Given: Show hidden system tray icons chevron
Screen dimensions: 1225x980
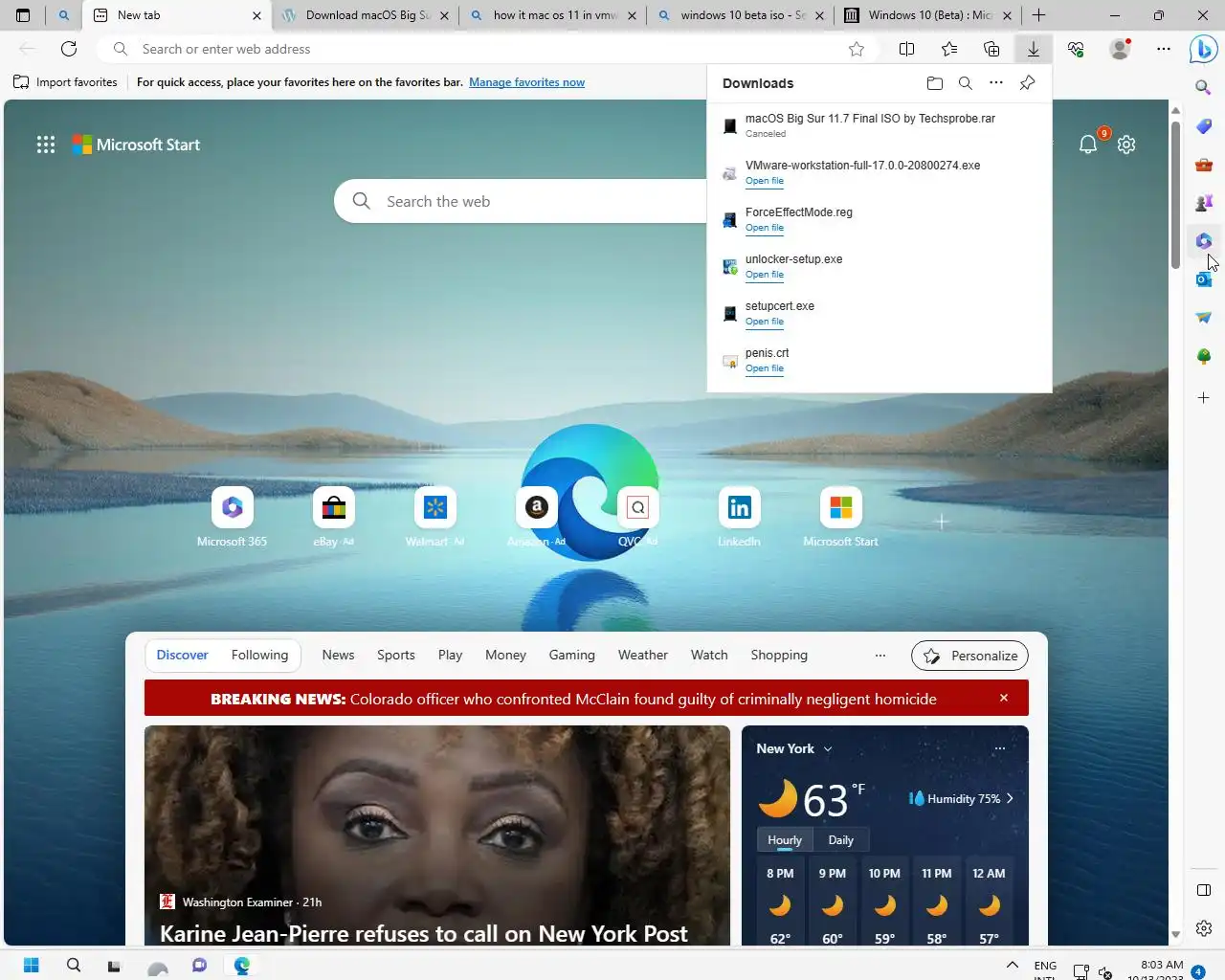Looking at the screenshot, I should 1012,965.
